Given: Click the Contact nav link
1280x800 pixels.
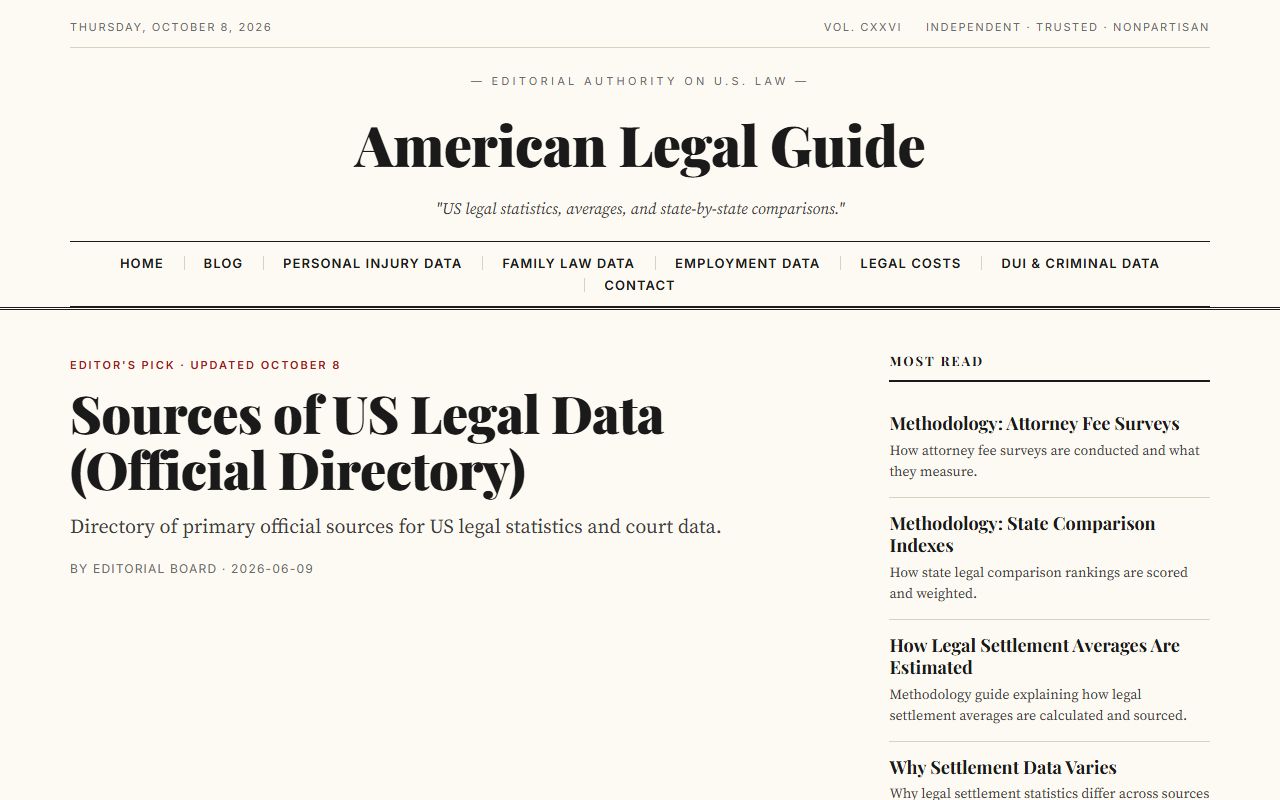Looking at the screenshot, I should click(640, 285).
